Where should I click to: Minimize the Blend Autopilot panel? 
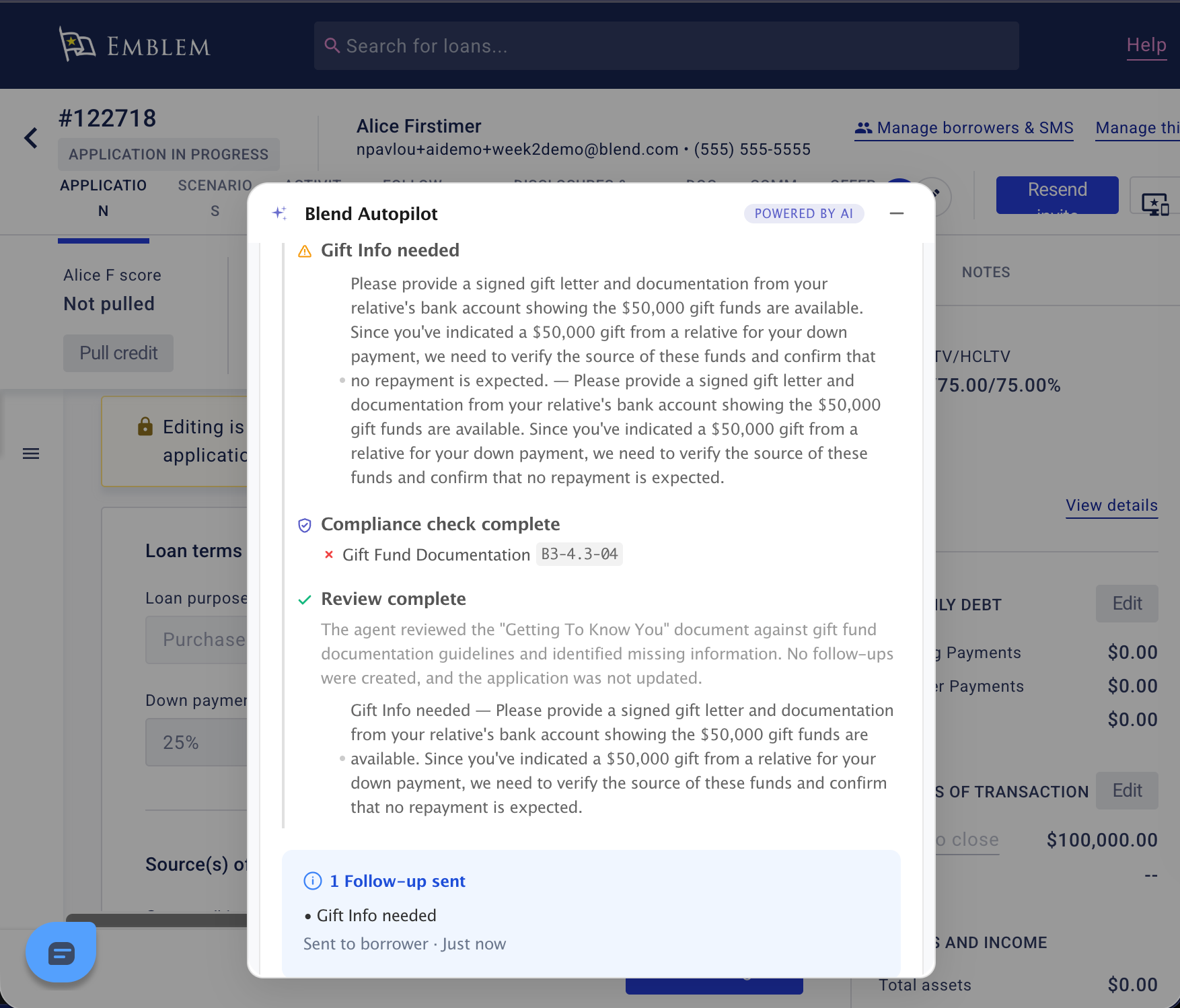tap(896, 213)
